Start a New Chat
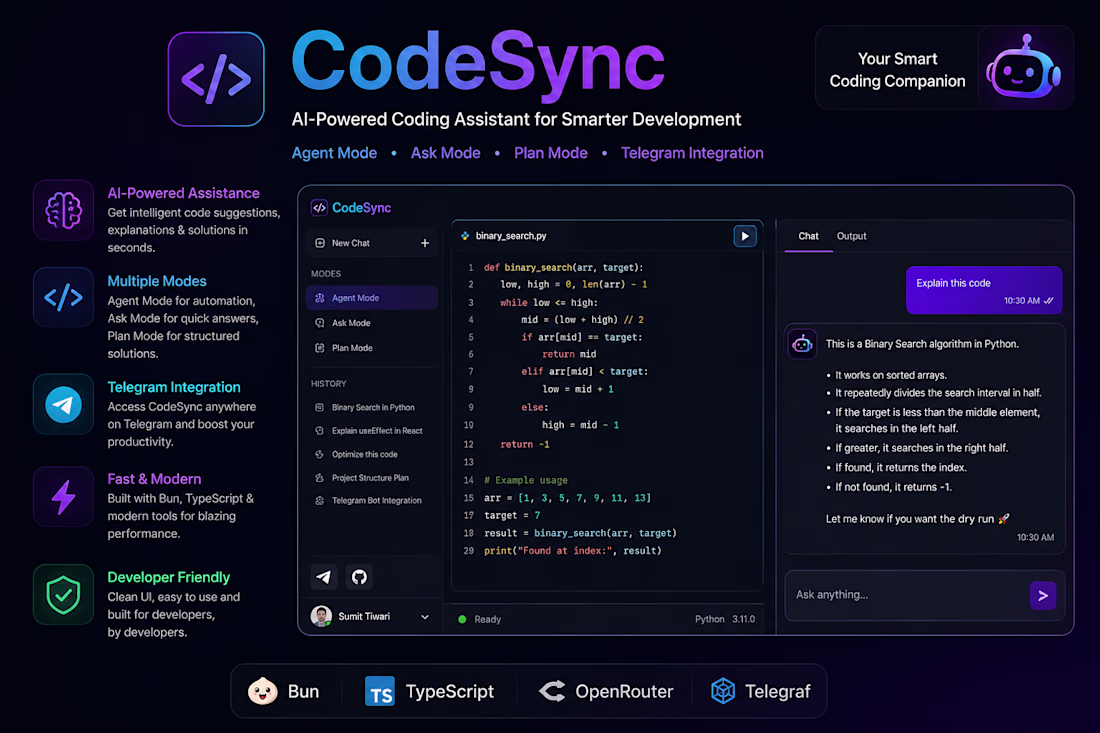Viewport: 1100px width, 733px height. [x=372, y=243]
